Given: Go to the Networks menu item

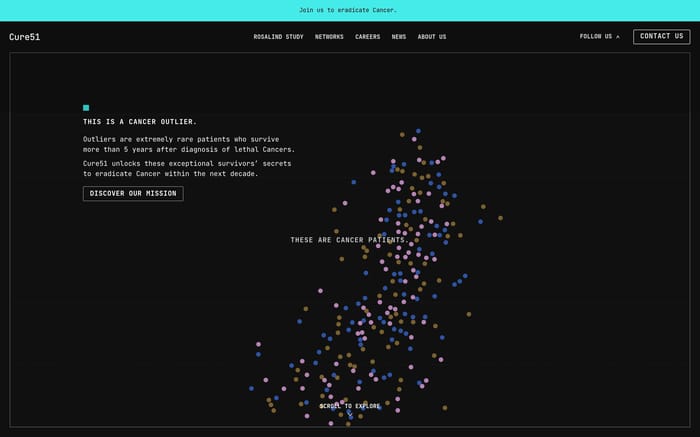Looking at the screenshot, I should (329, 37).
